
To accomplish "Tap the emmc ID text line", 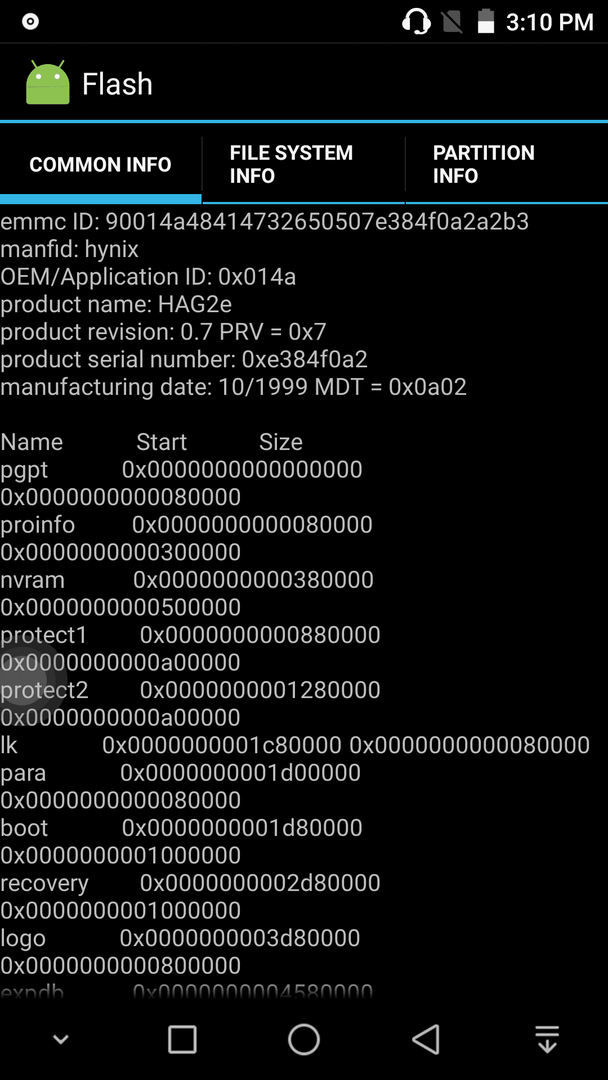I will (x=264, y=222).
